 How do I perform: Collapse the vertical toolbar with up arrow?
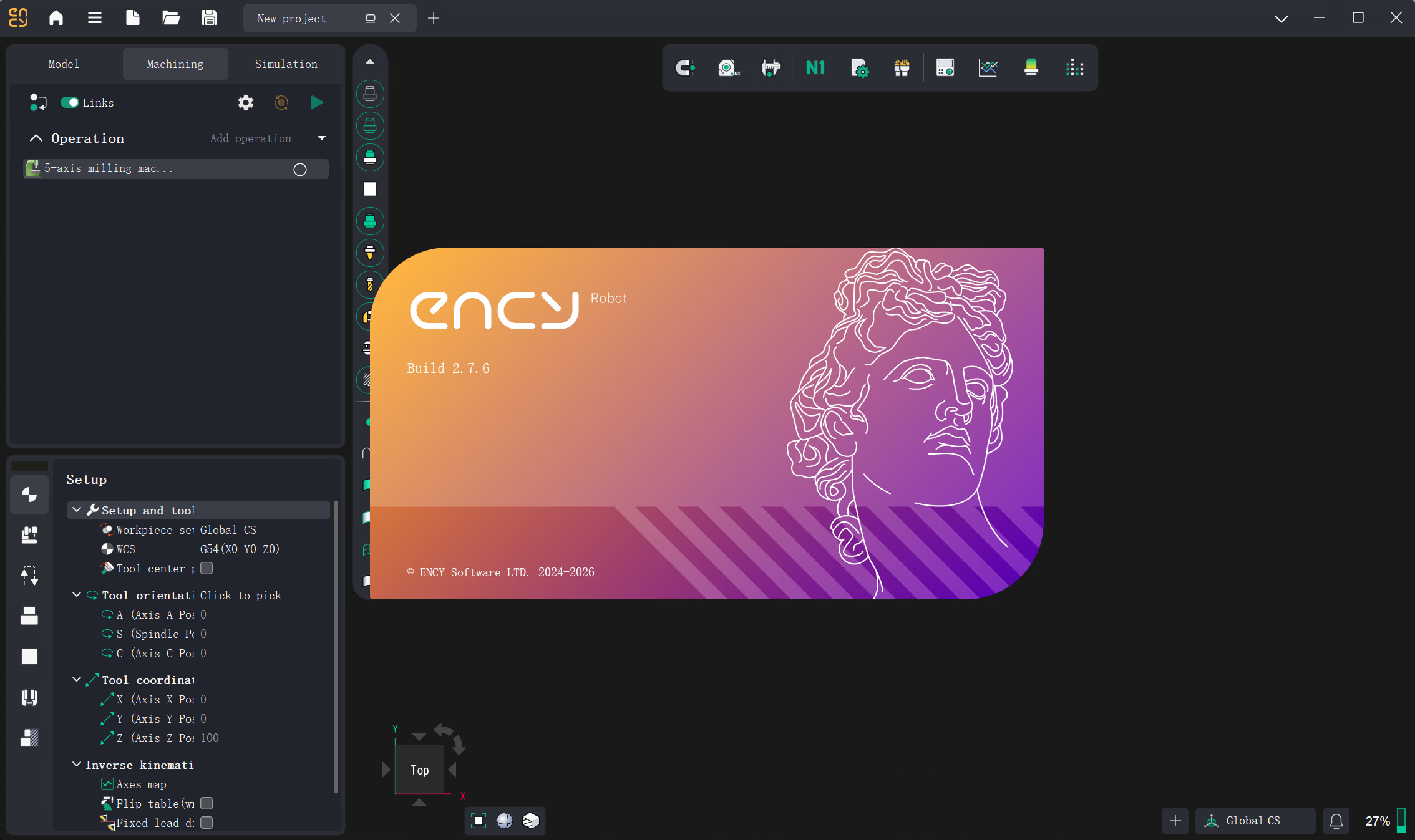(x=370, y=62)
